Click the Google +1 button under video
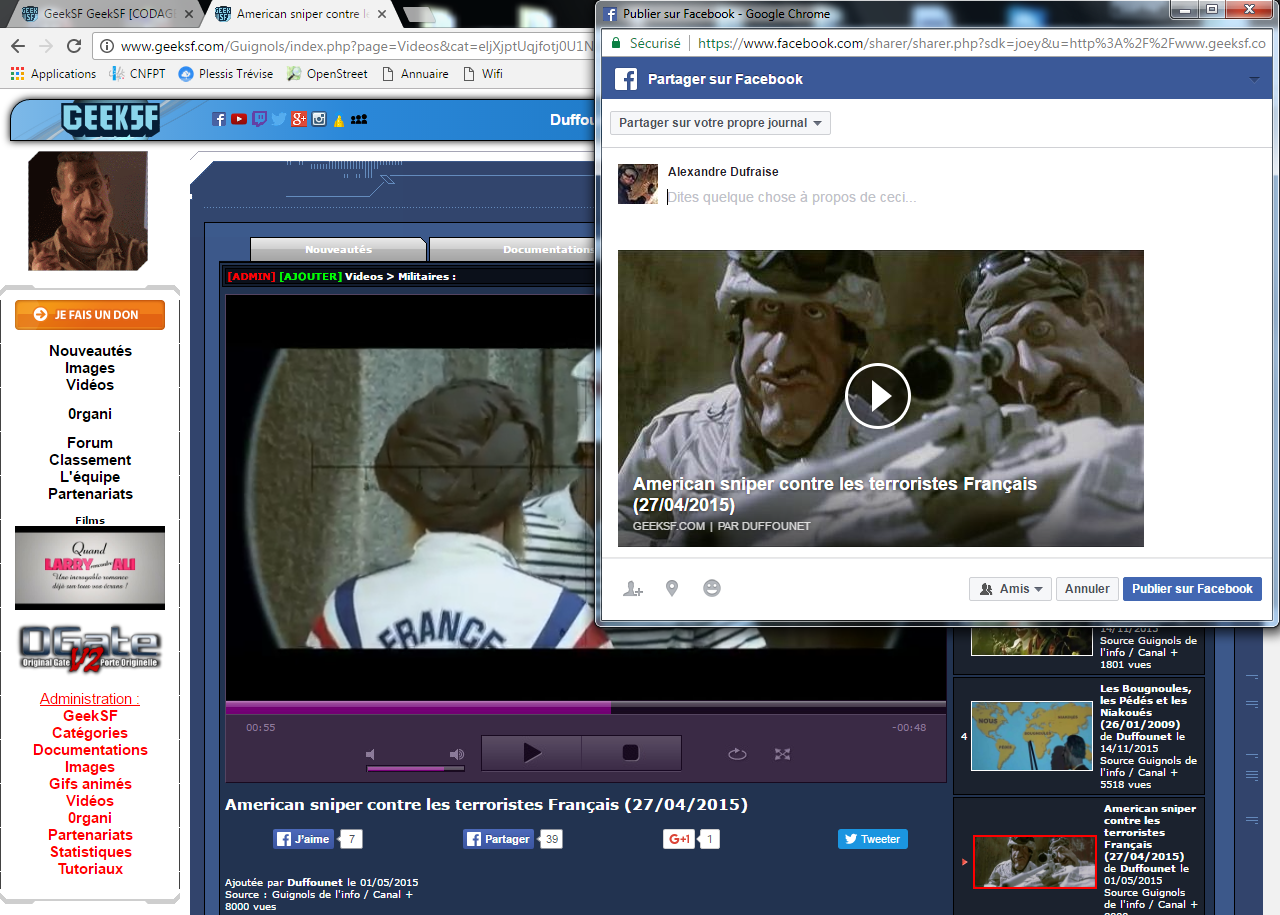The image size is (1280, 915). tap(679, 839)
